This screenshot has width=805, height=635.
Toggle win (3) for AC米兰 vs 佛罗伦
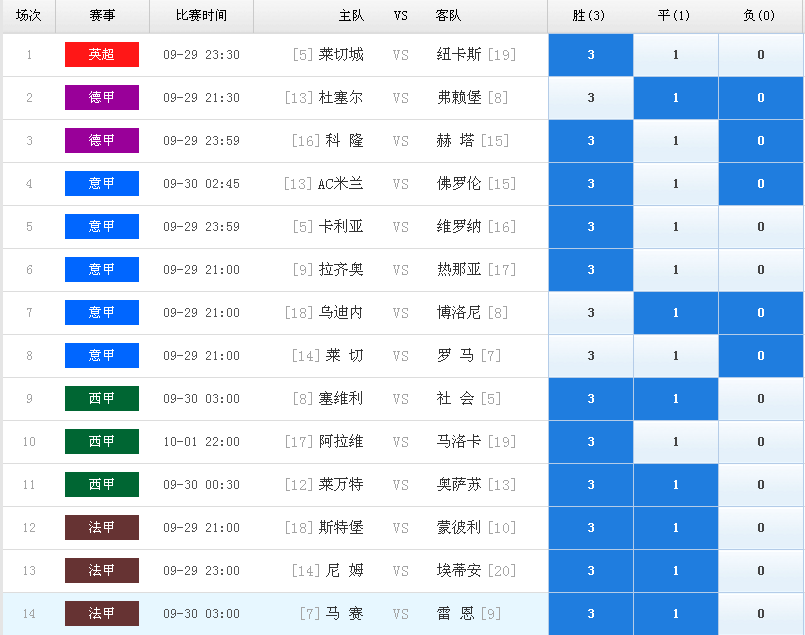click(x=591, y=184)
